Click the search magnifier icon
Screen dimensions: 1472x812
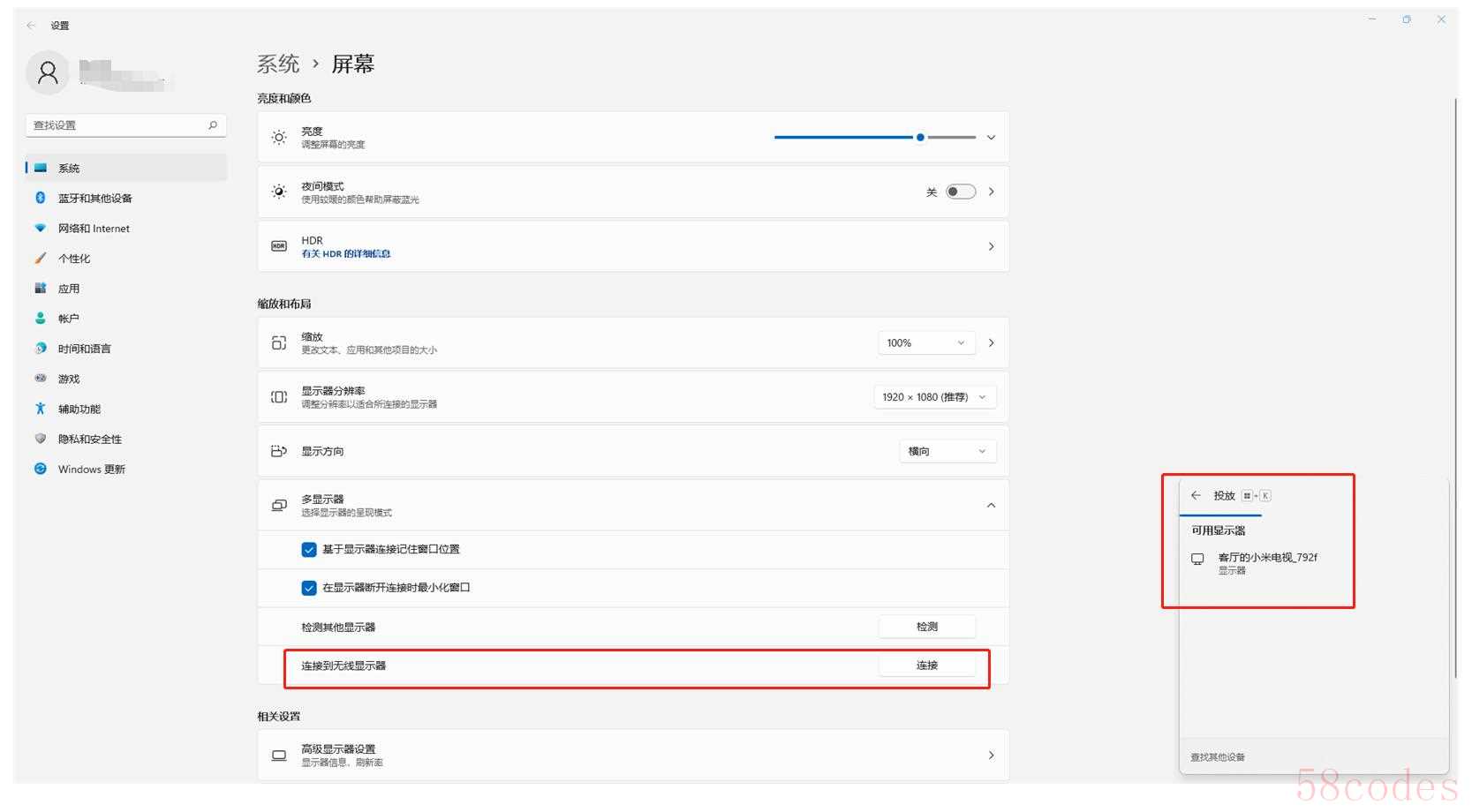[x=213, y=125]
